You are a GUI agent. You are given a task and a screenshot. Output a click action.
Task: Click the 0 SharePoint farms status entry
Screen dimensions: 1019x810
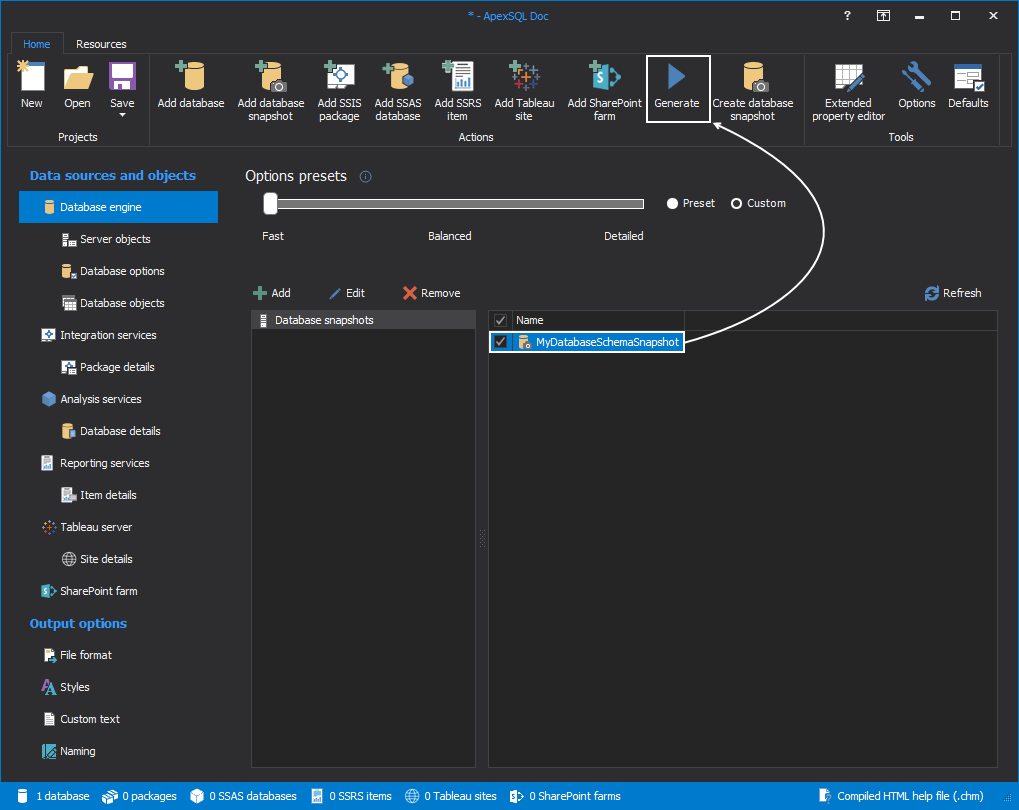pyautogui.click(x=565, y=796)
